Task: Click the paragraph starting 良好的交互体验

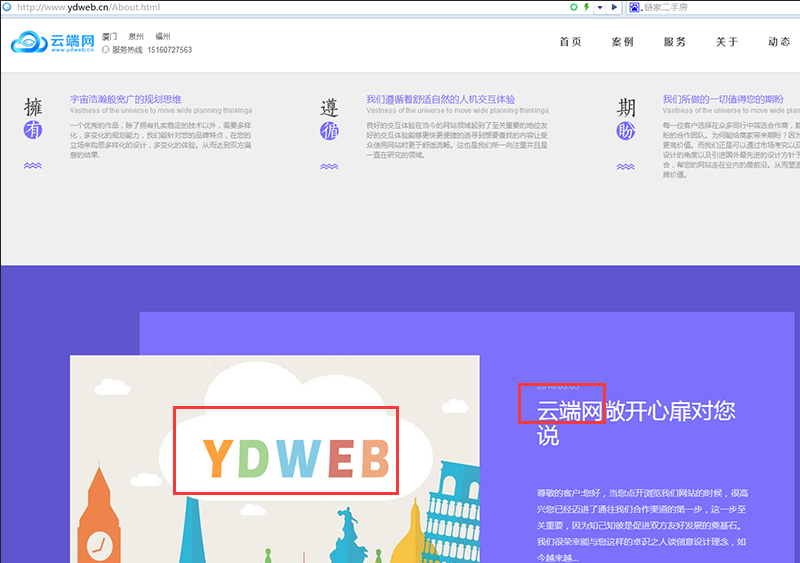Action: coord(457,140)
